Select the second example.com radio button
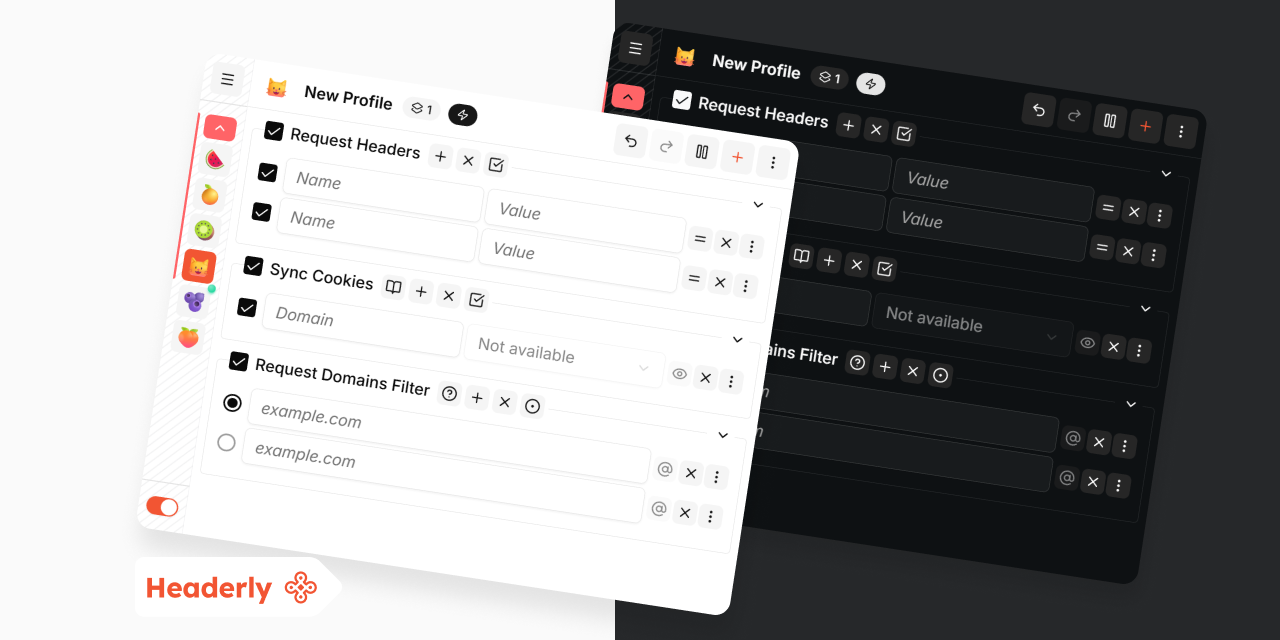 [226, 442]
